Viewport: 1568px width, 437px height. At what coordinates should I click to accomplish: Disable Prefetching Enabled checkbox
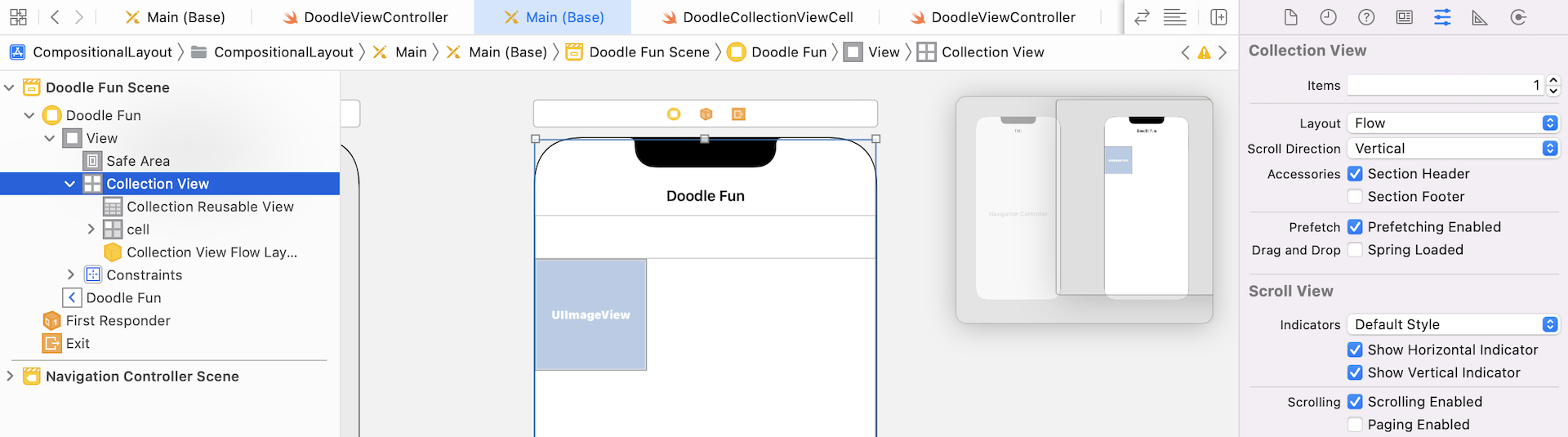1355,227
